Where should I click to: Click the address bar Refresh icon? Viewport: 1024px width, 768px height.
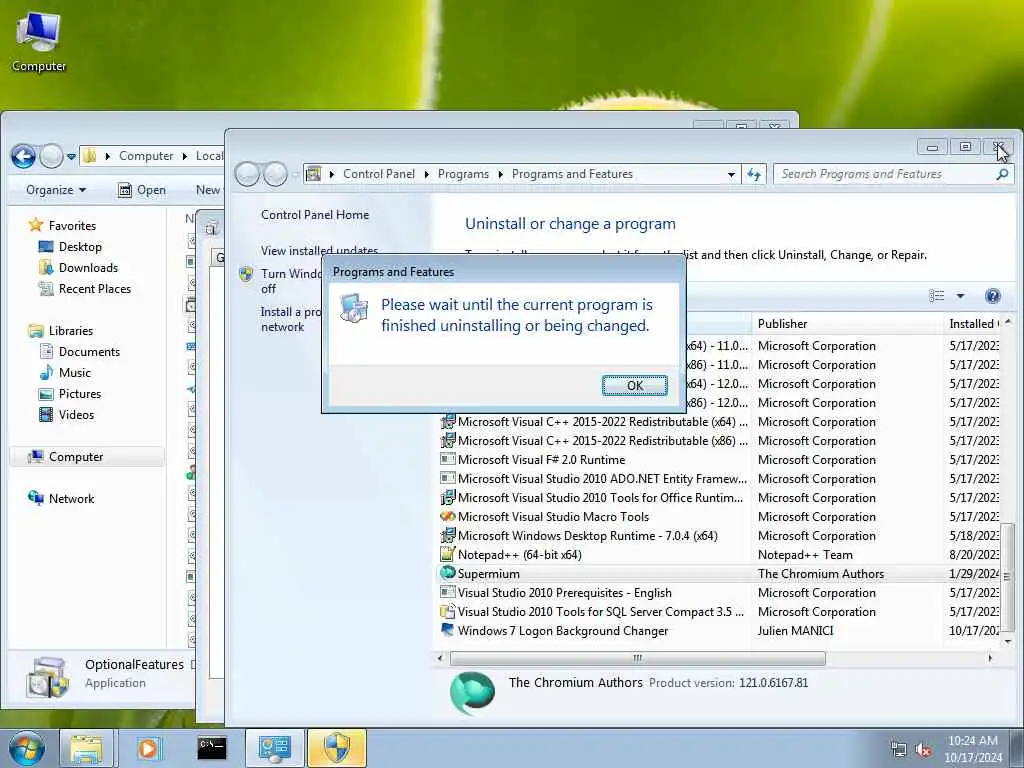tap(754, 174)
